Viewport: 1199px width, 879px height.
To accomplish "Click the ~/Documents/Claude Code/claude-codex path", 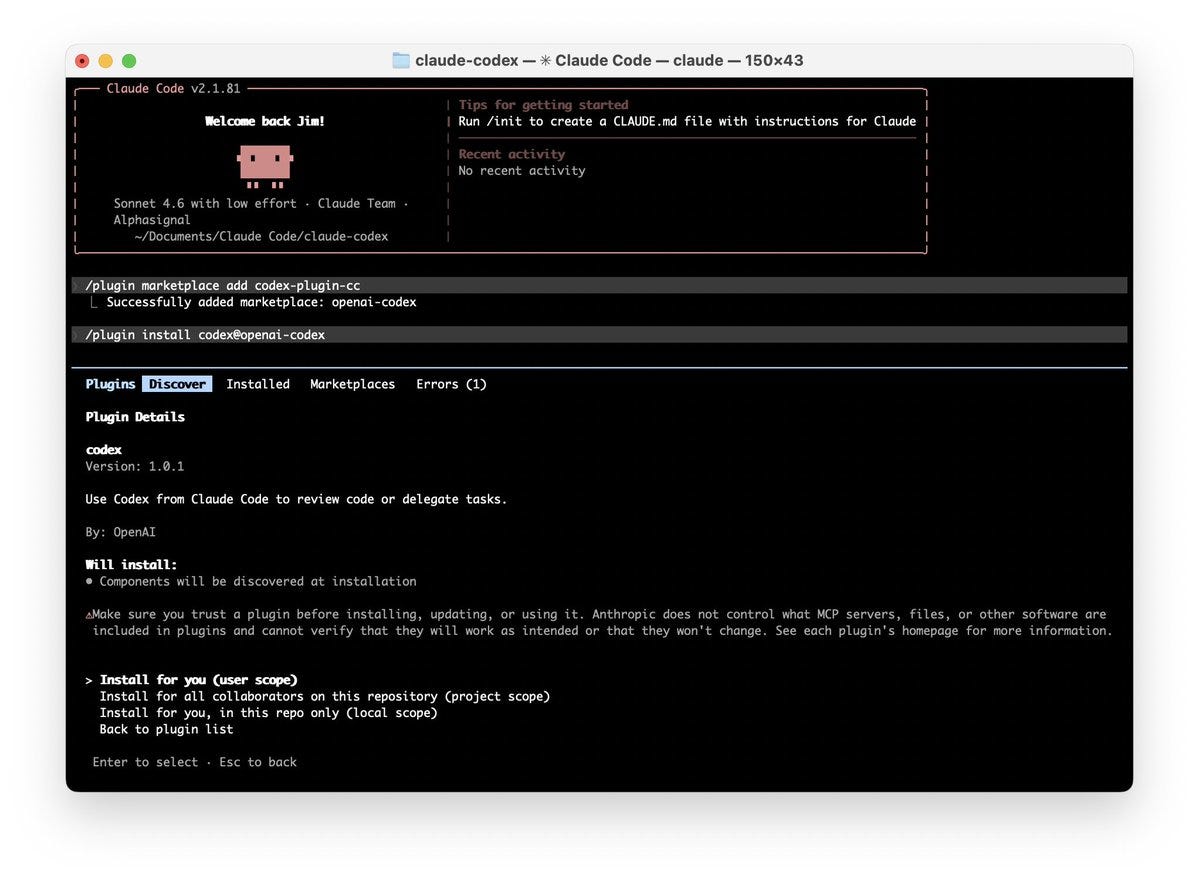I will (x=261, y=236).
